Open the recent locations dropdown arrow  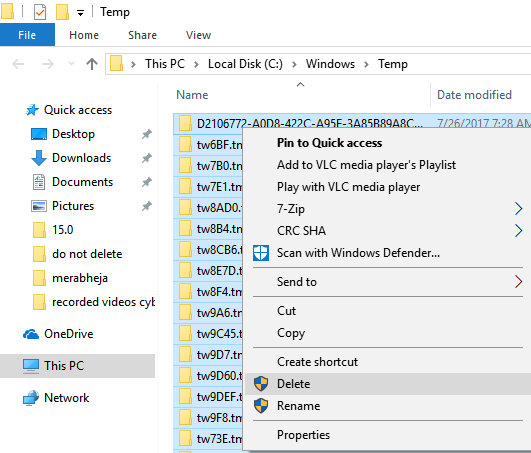point(71,64)
